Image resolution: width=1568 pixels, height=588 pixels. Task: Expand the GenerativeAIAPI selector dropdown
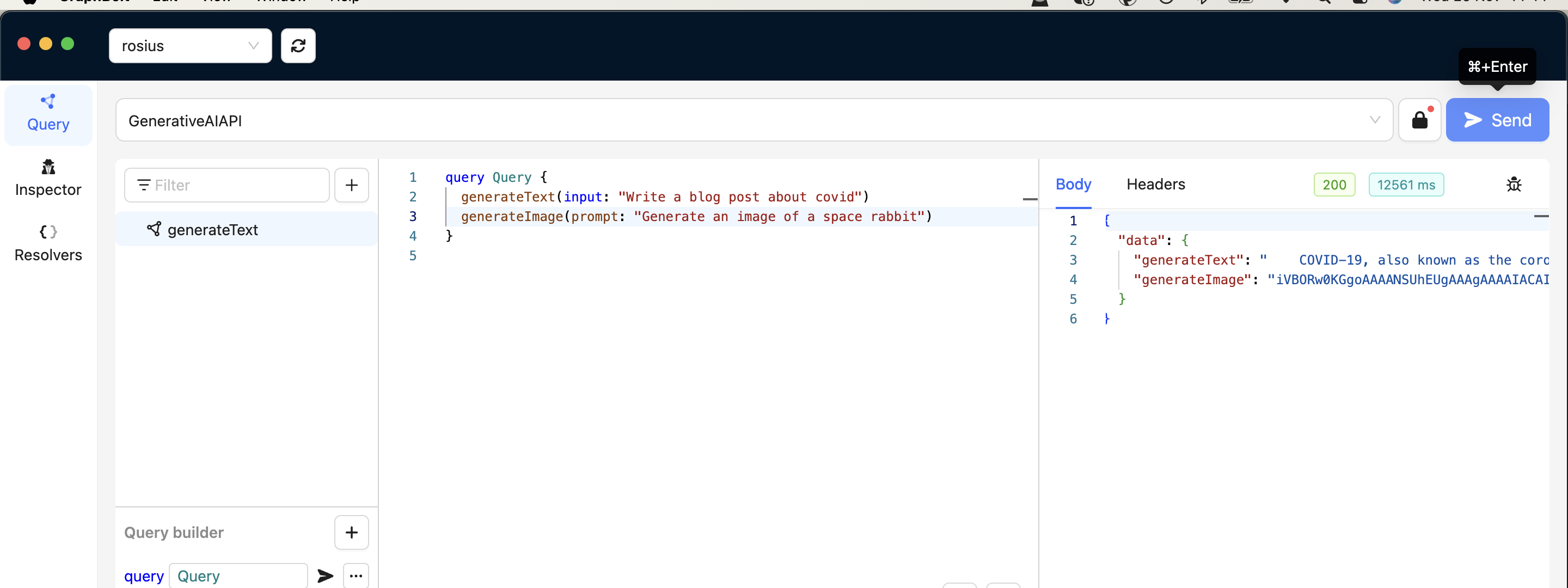1374,120
